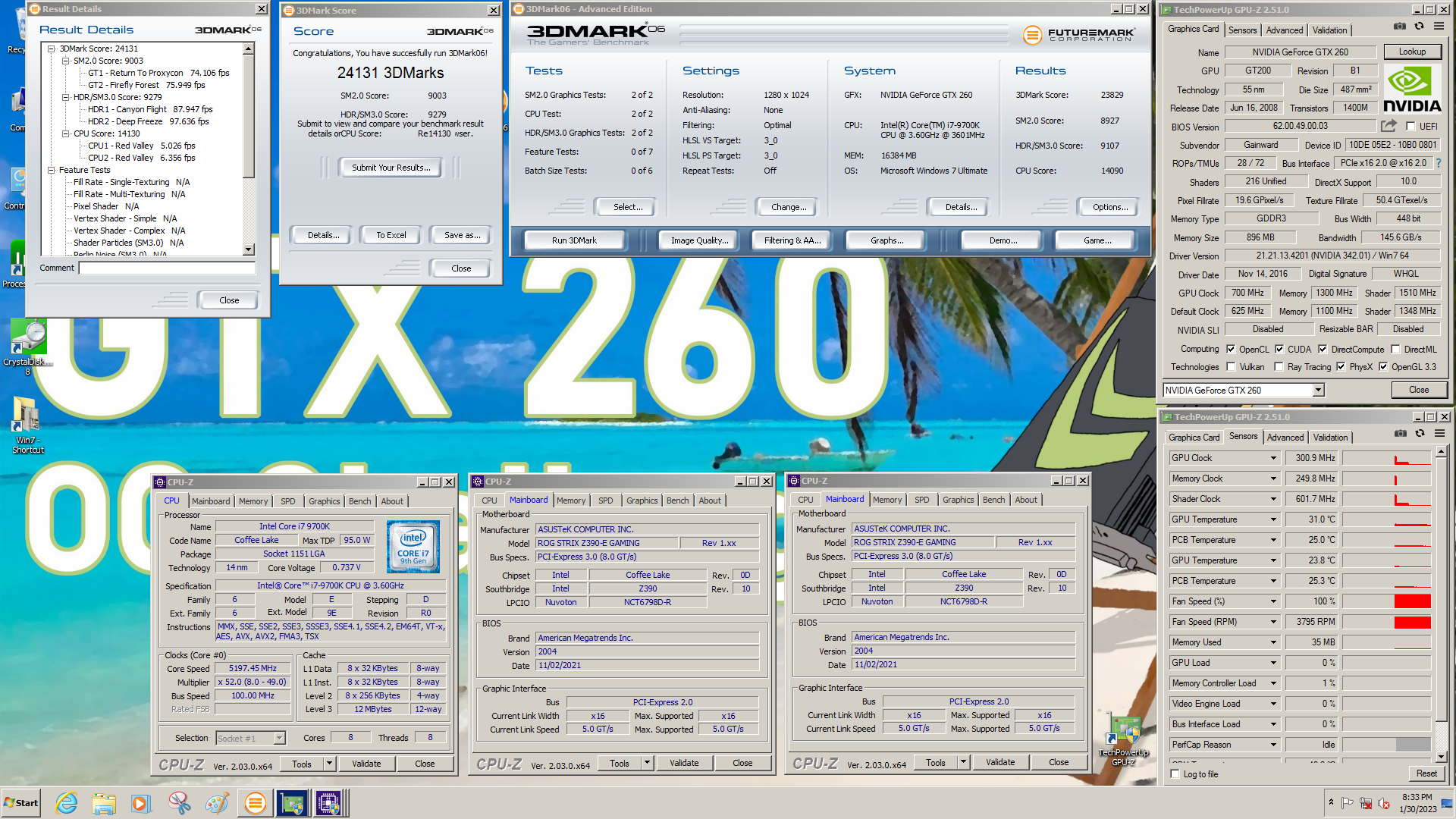The width and height of the screenshot is (1456, 819).
Task: Click the NVIDIA logo in GPU-Z
Action: pos(1412,90)
